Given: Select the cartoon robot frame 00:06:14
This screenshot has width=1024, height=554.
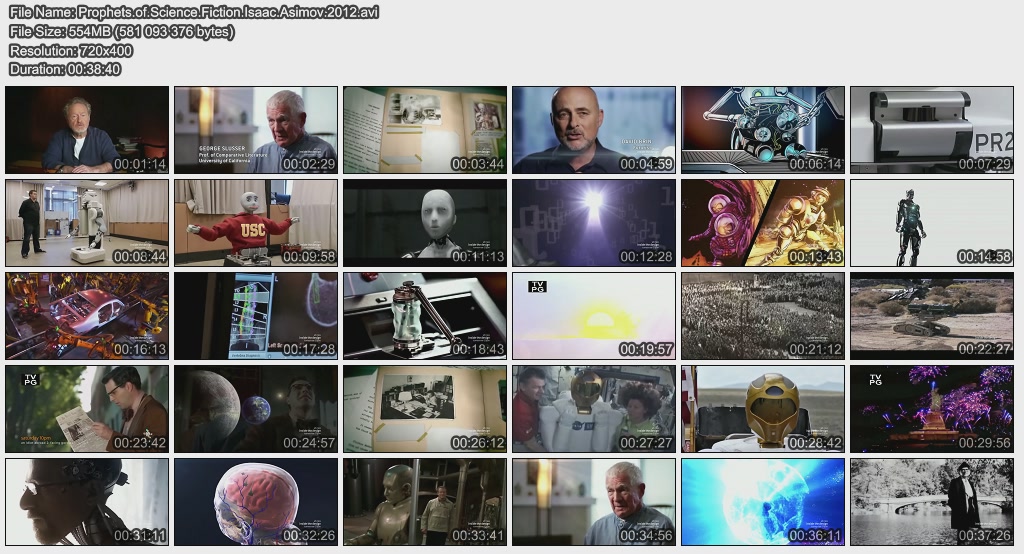Looking at the screenshot, I should (763, 130).
